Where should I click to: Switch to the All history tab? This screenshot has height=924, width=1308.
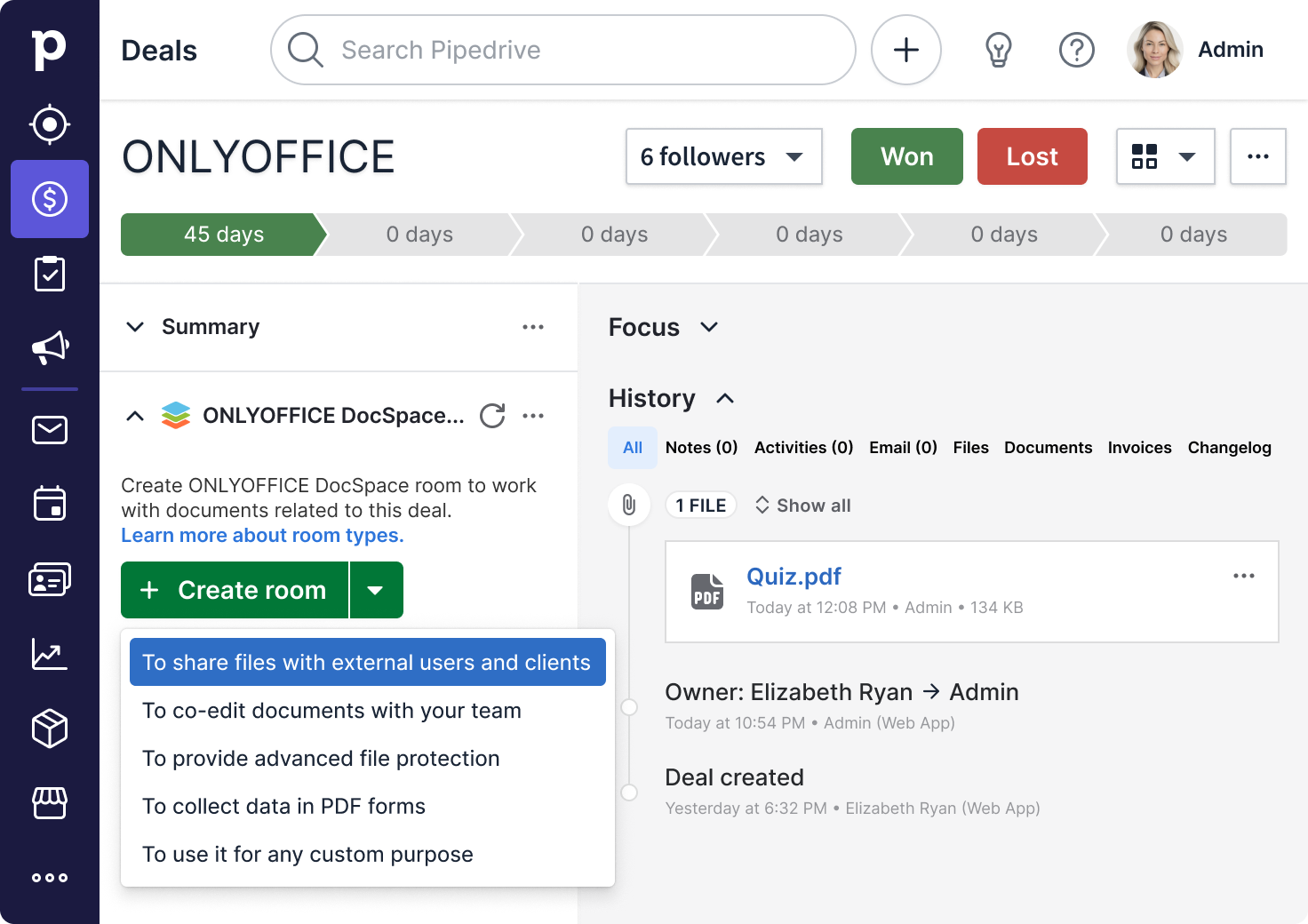click(x=633, y=448)
